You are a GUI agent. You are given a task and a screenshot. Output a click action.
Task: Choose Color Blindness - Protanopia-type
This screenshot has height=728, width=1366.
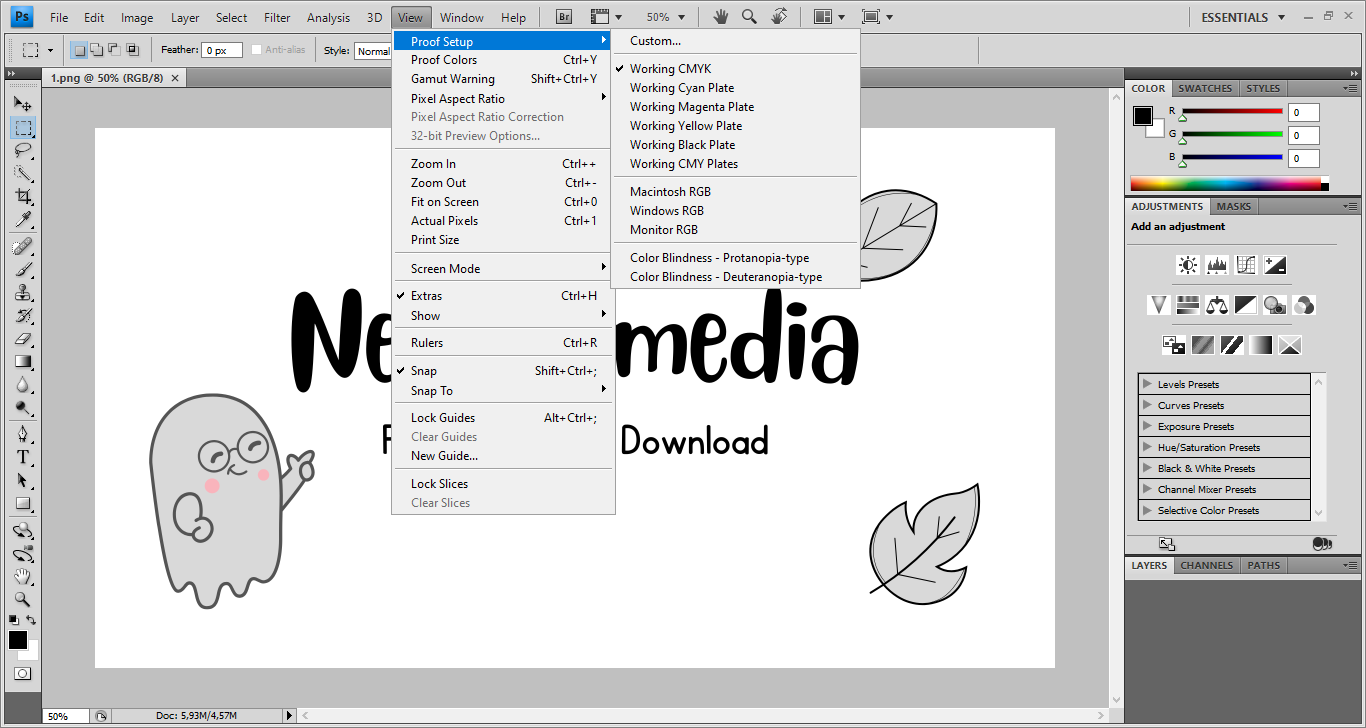click(x=719, y=258)
